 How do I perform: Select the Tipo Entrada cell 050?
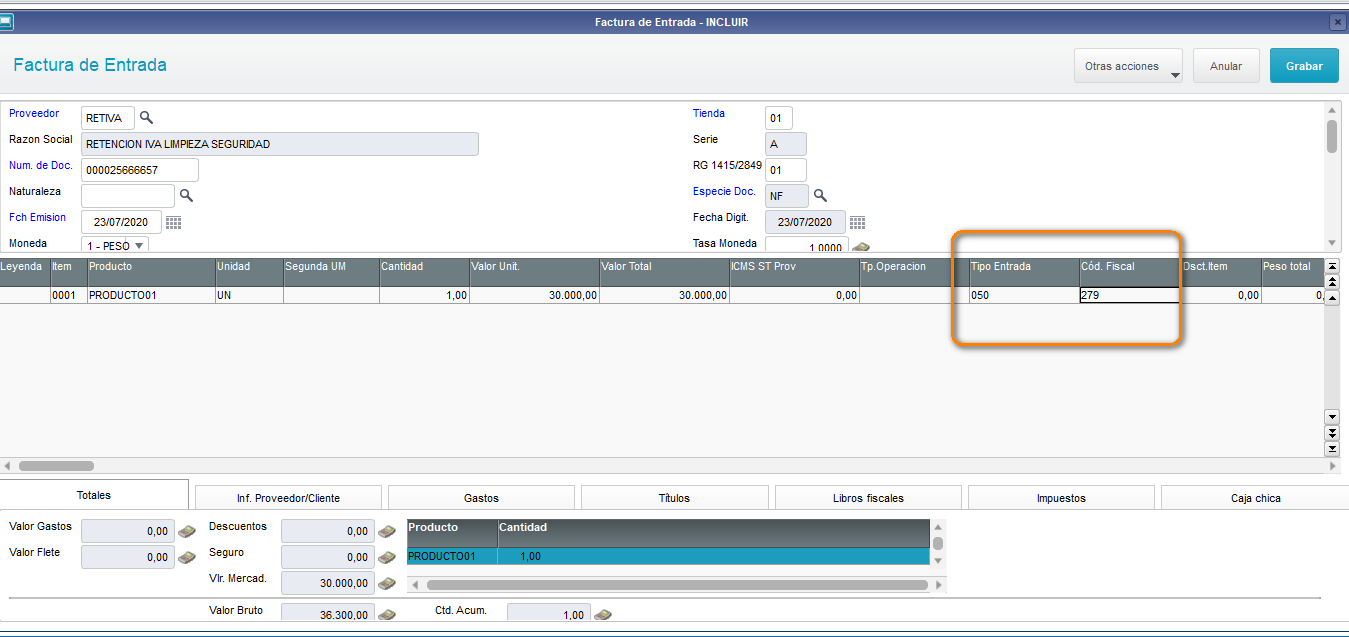tap(1024, 295)
